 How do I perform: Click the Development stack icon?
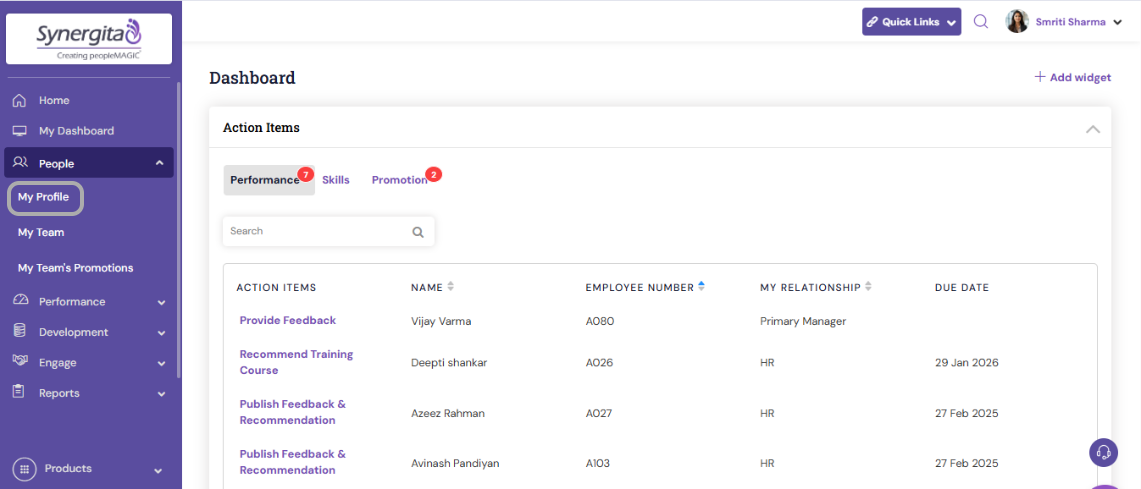pyautogui.click(x=20, y=331)
